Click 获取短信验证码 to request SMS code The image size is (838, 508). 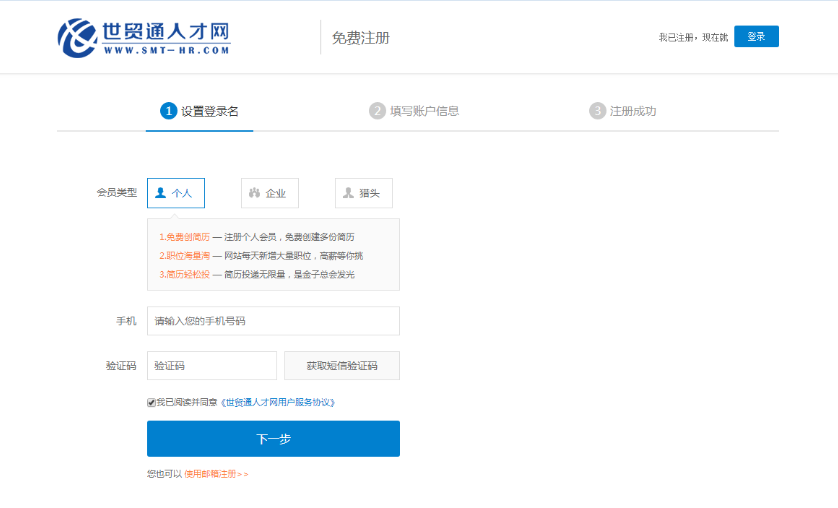coord(341,366)
